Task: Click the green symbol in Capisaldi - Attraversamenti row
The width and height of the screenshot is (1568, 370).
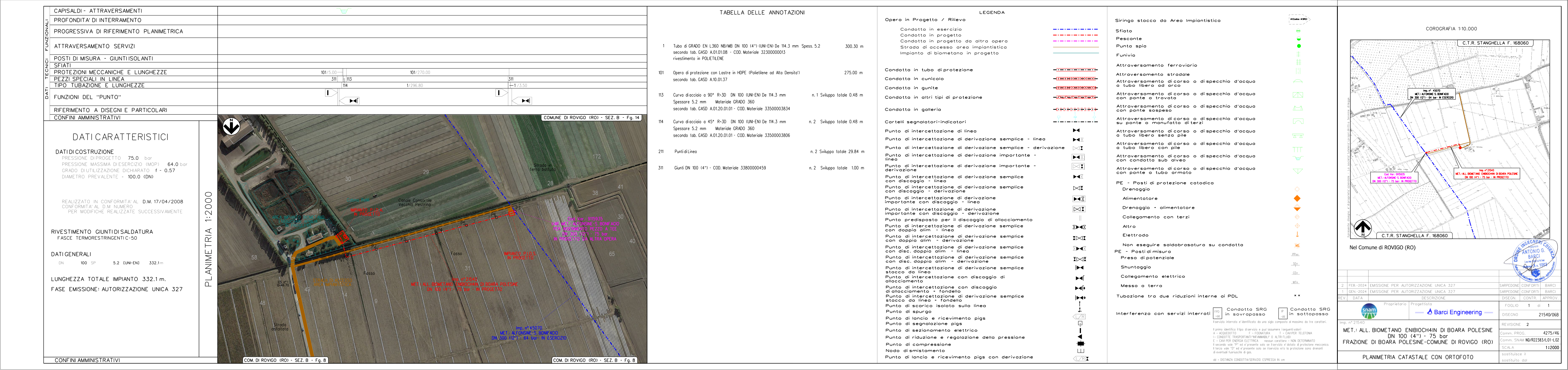Action: tap(344, 11)
